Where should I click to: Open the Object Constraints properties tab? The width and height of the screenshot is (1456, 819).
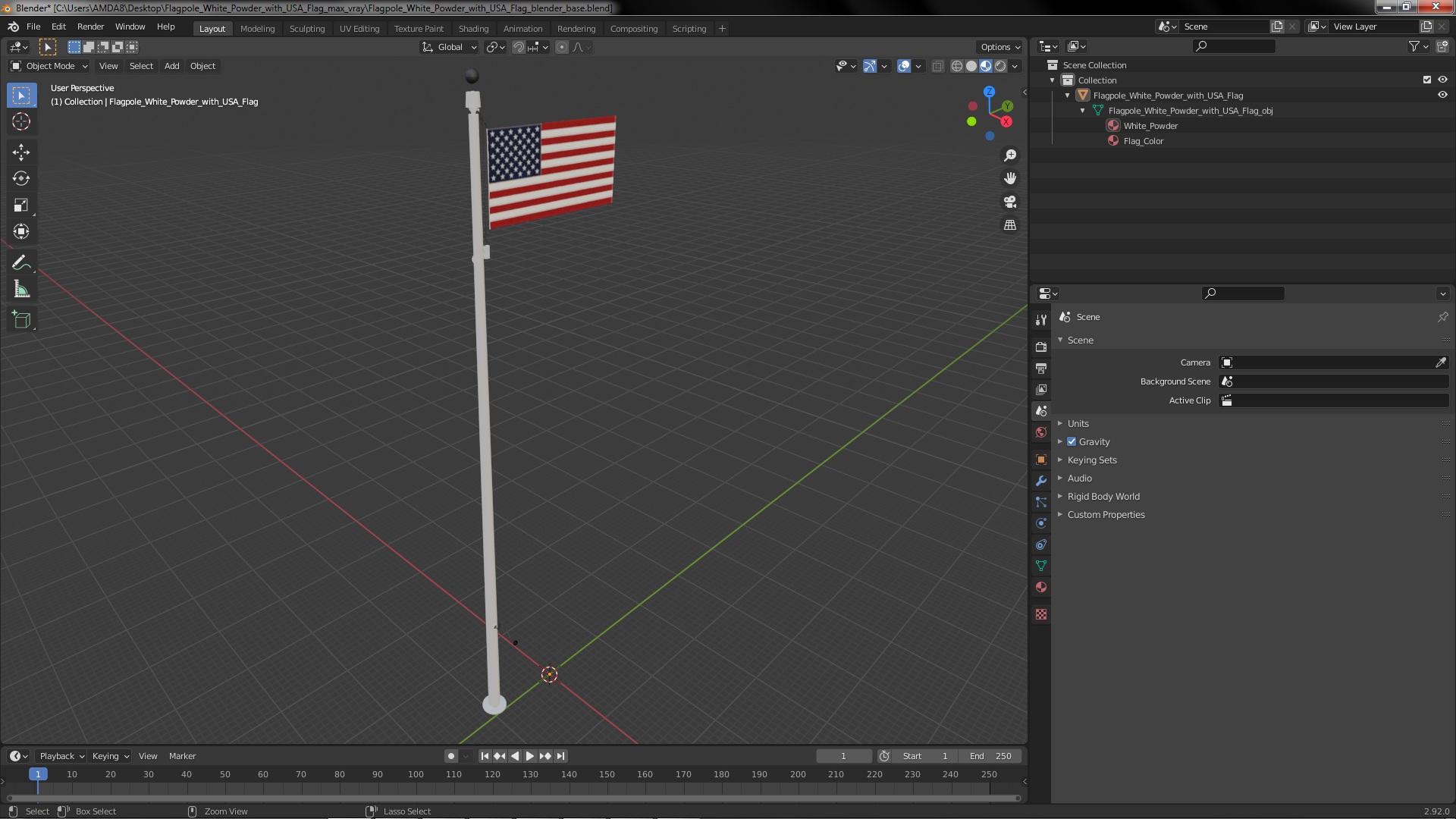(1041, 544)
